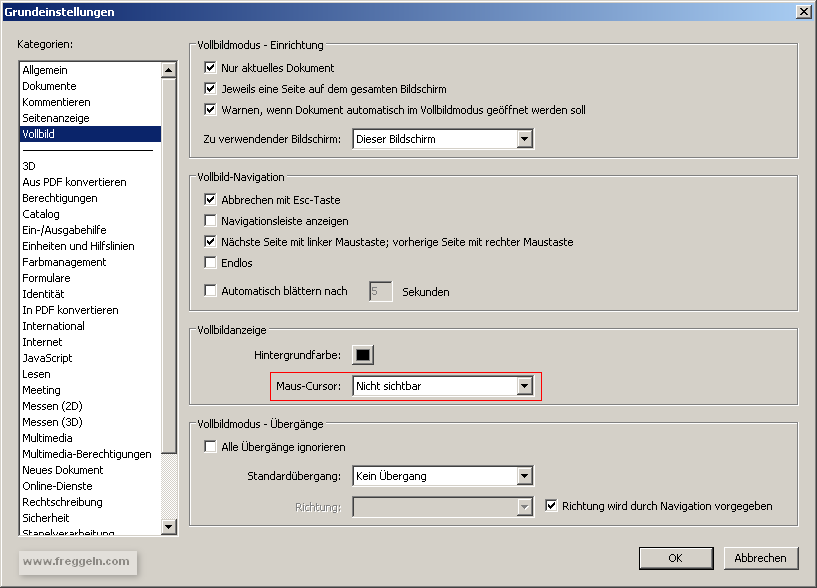817x588 pixels.
Task: Toggle 'Nur aktuelles Dokument' checkbox
Action: [210, 68]
